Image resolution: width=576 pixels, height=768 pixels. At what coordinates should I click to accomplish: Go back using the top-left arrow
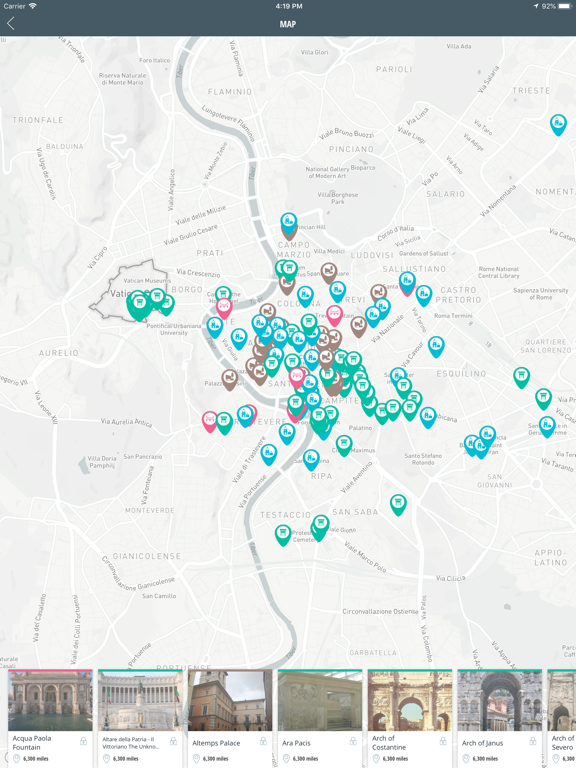coord(11,23)
